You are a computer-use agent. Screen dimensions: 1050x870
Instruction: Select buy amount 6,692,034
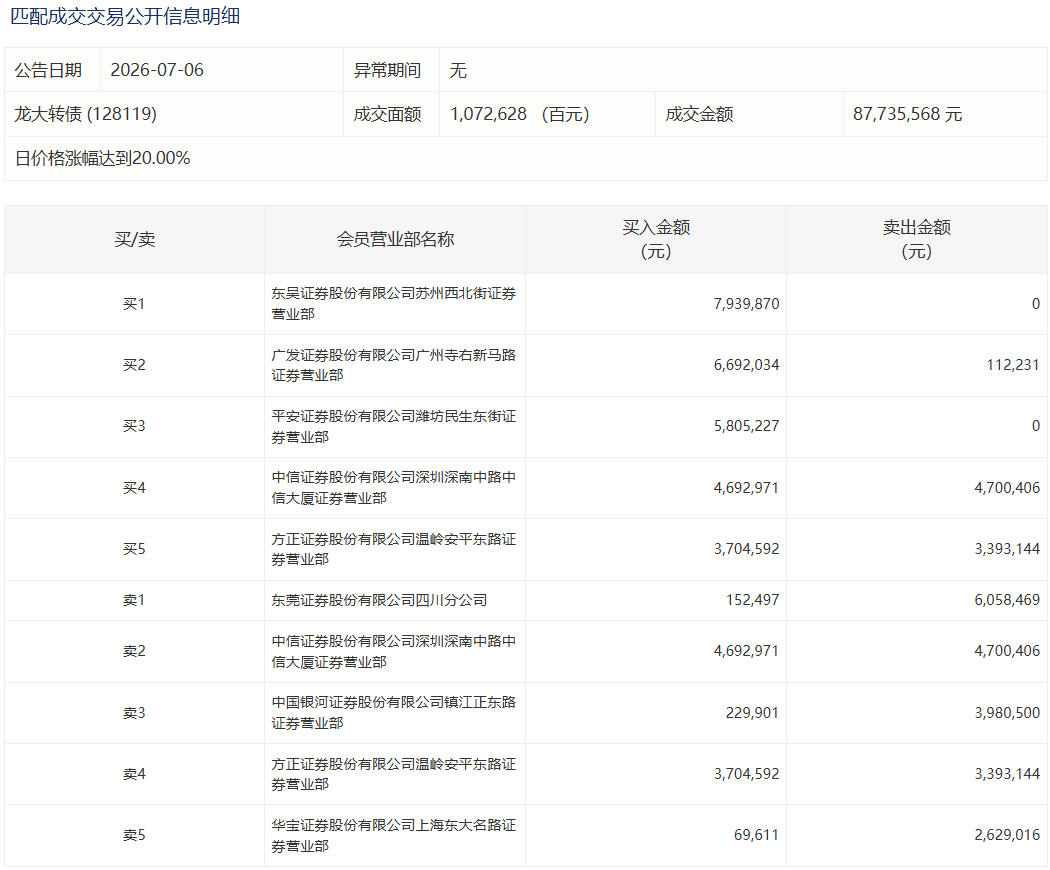[x=747, y=365]
